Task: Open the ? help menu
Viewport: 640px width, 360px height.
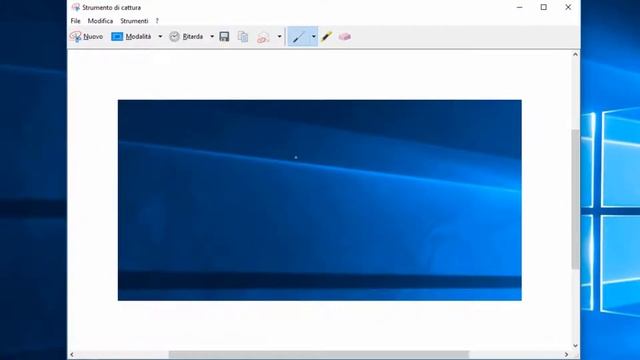Action: tap(157, 21)
